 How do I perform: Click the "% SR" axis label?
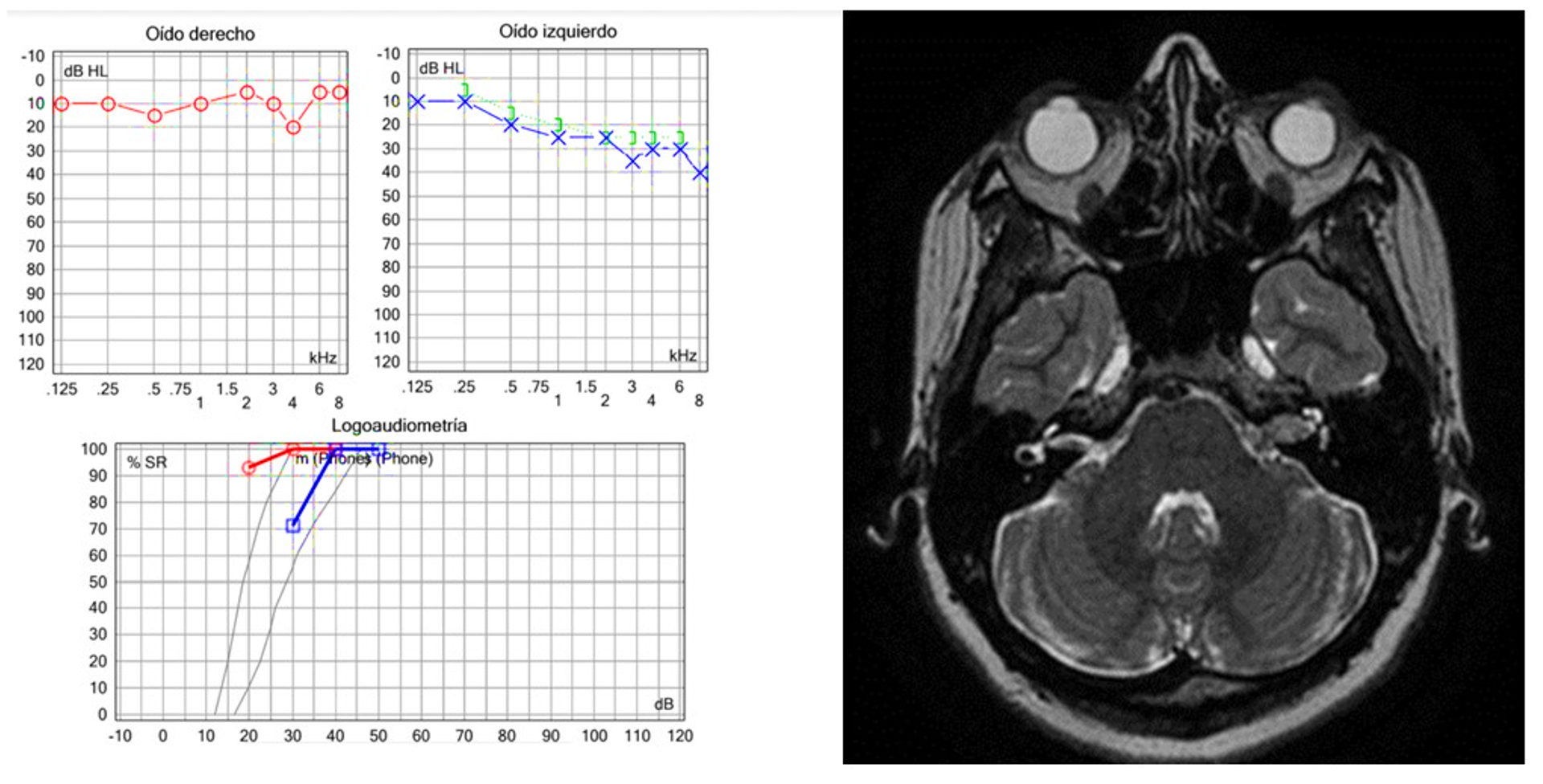[147, 463]
